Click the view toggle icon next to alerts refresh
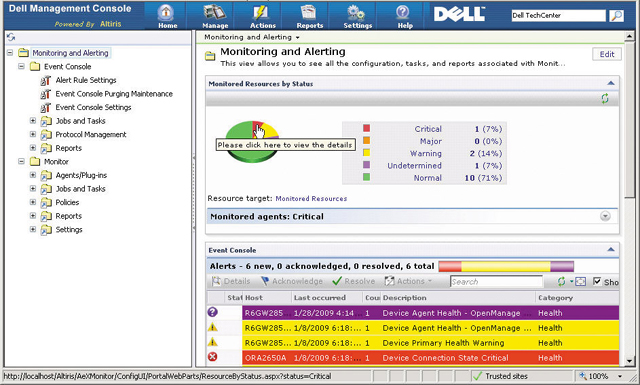 tap(580, 281)
